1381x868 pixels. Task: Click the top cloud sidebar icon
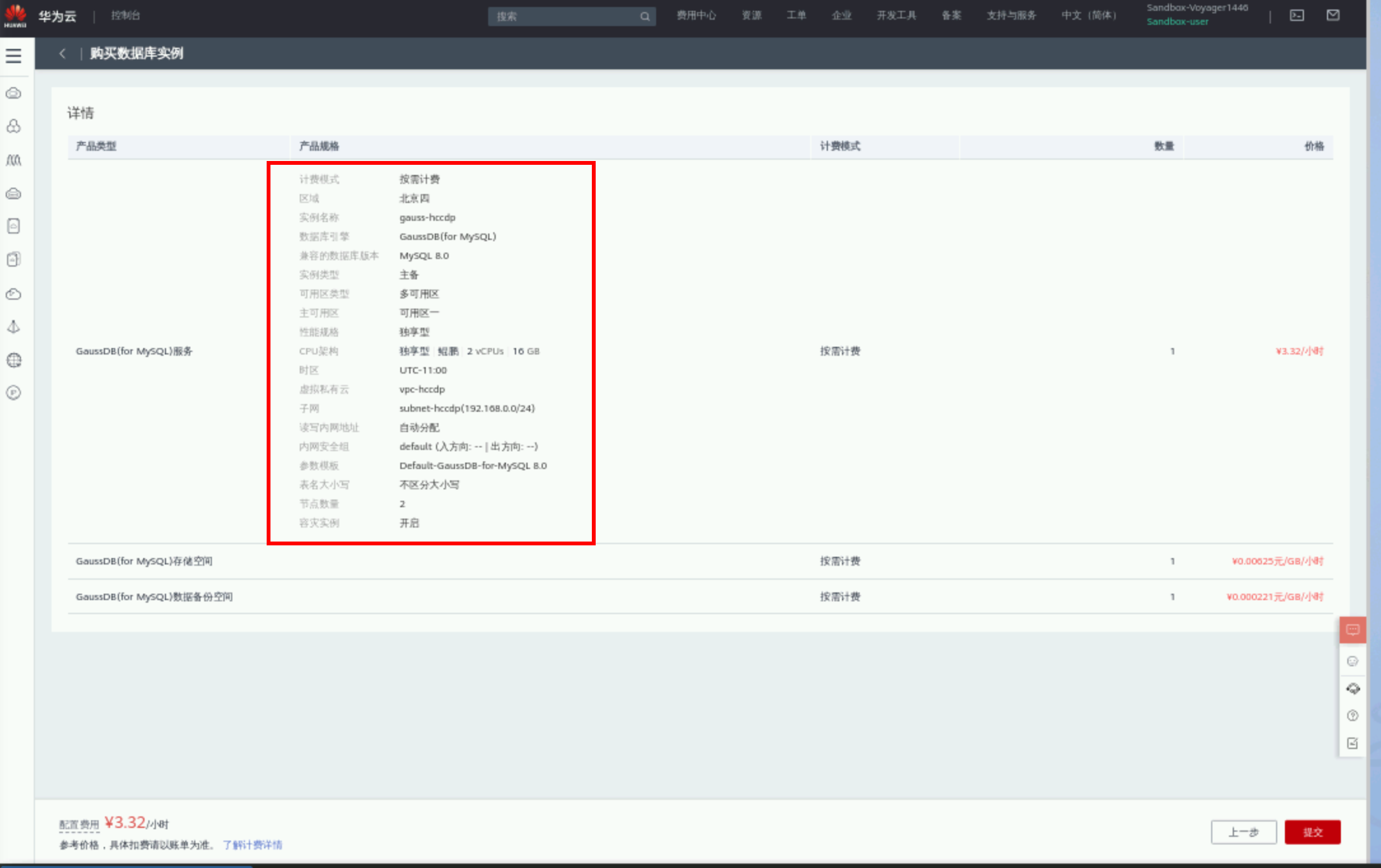click(13, 94)
